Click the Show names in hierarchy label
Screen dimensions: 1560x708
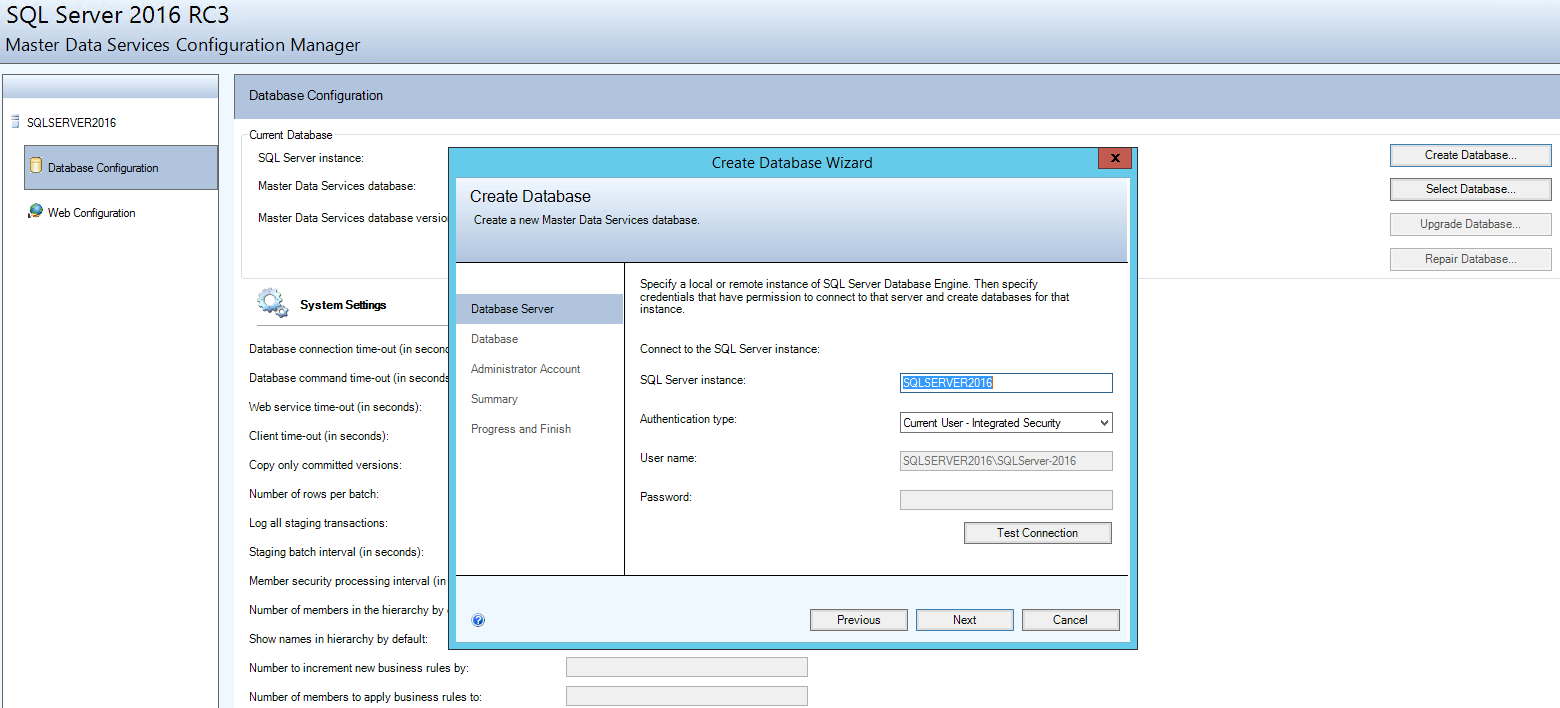(339, 639)
